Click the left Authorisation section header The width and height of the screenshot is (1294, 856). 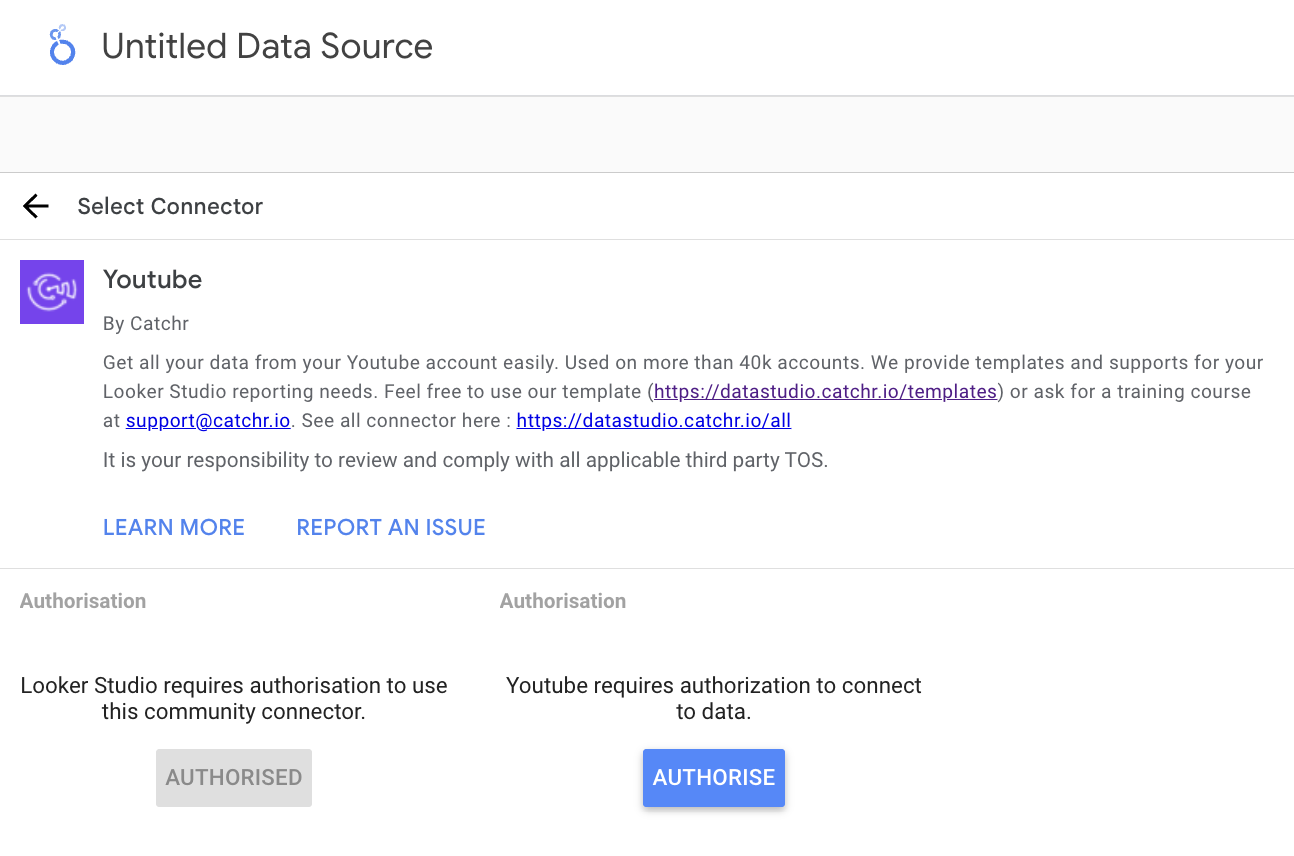tap(82, 600)
